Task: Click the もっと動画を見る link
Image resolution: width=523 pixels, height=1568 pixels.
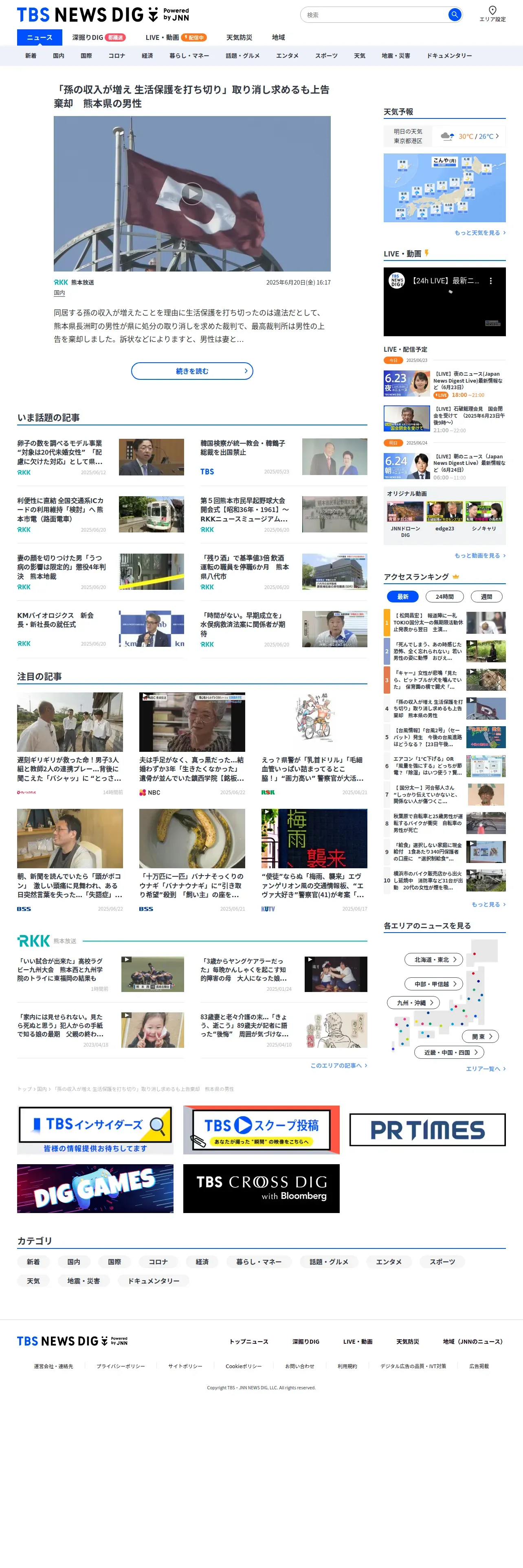Action: 480,555
